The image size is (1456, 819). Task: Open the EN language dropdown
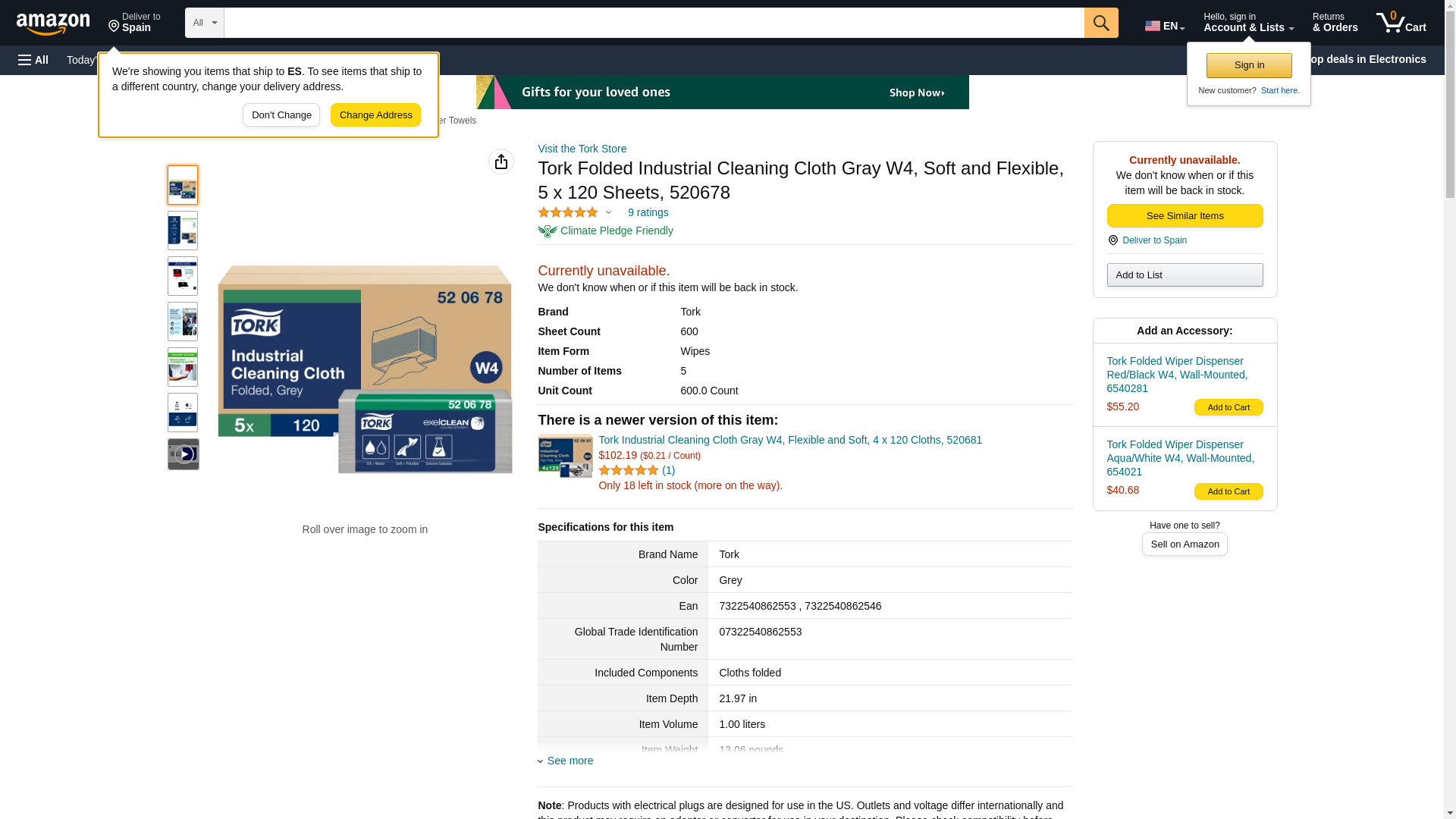tap(1164, 26)
